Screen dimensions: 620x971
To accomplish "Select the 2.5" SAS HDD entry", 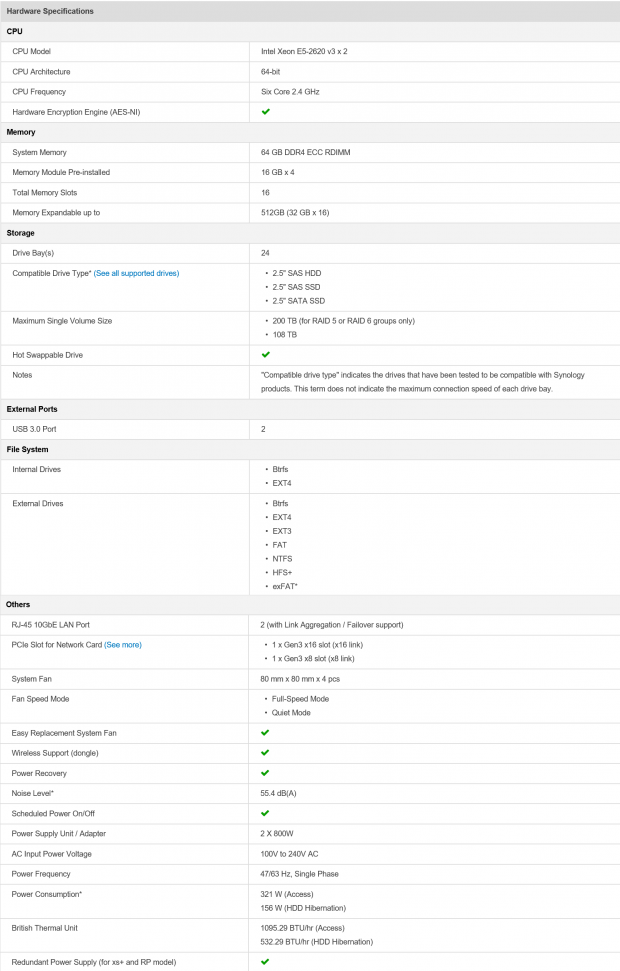I will 297,273.
